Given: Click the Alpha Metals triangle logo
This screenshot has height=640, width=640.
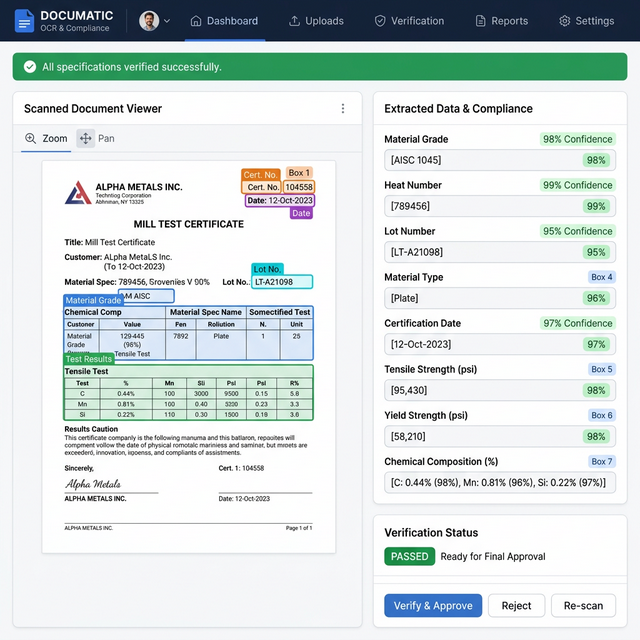Looking at the screenshot, I should (78, 192).
